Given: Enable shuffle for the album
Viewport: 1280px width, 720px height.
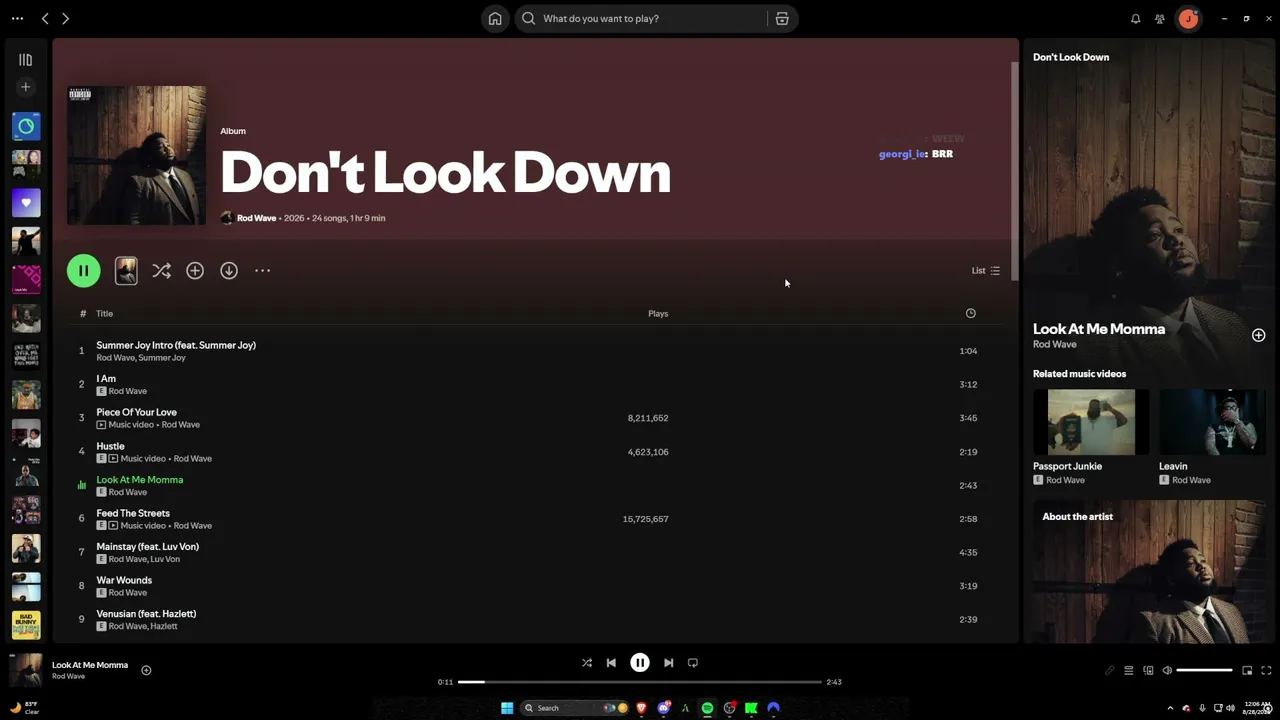Looking at the screenshot, I should click(162, 271).
